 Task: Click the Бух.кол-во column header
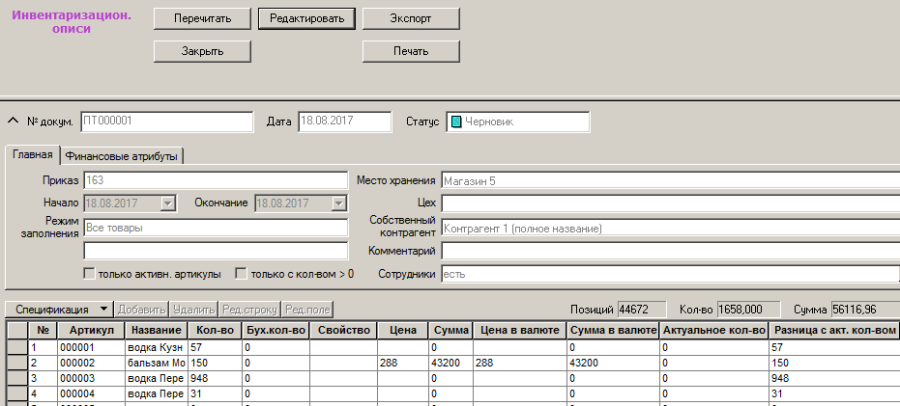click(x=276, y=330)
